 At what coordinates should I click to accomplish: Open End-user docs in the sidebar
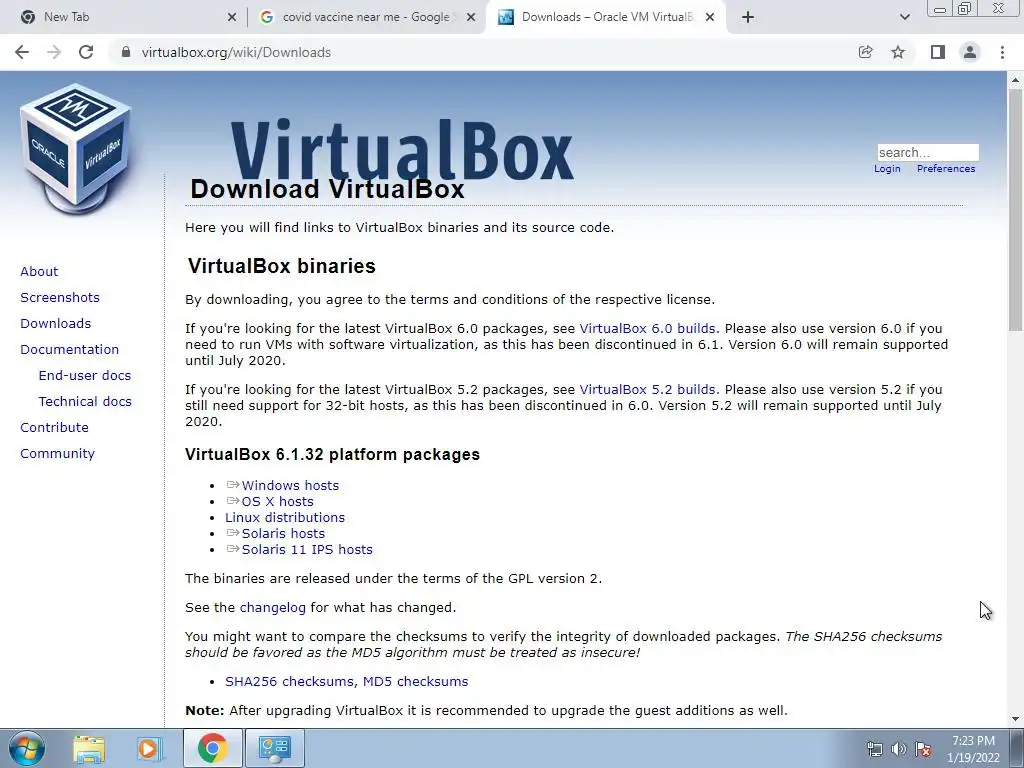pos(85,376)
